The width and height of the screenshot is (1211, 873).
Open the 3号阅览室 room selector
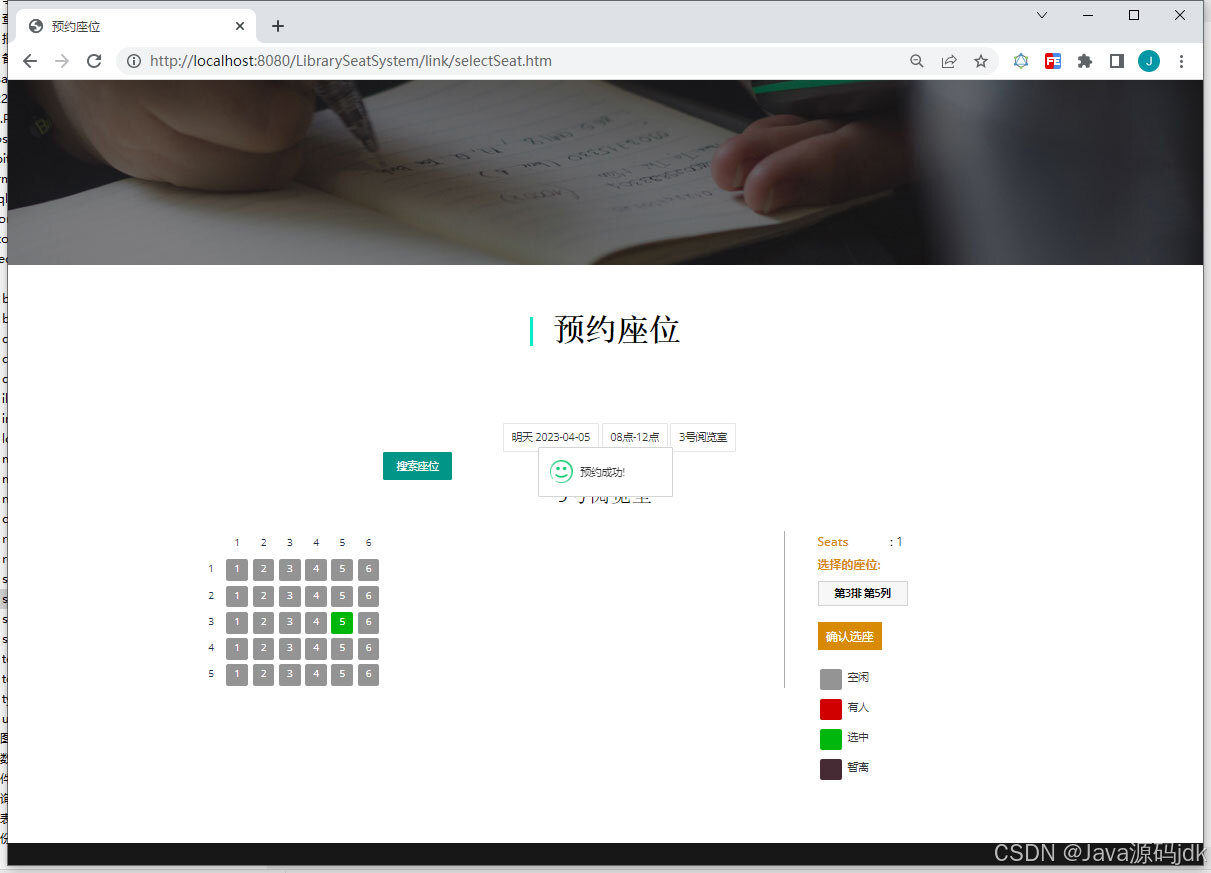pyautogui.click(x=703, y=437)
